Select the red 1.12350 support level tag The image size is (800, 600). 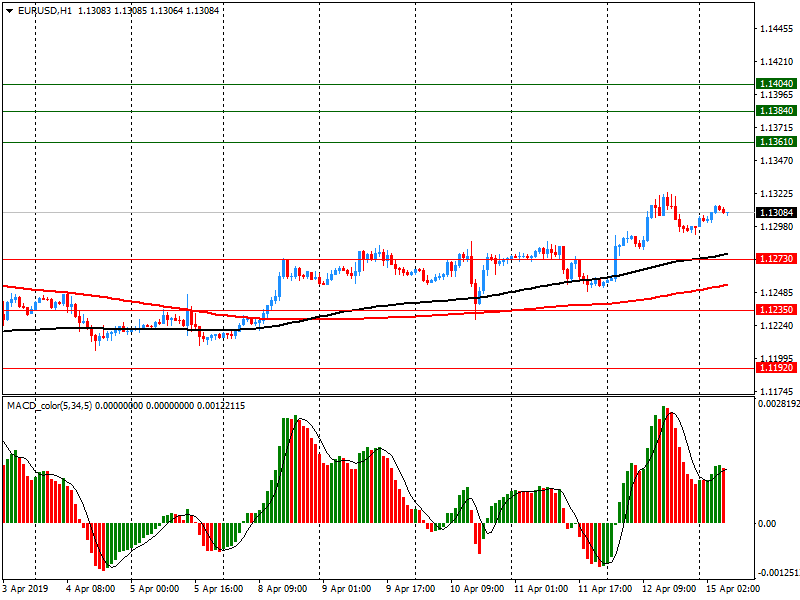776,310
